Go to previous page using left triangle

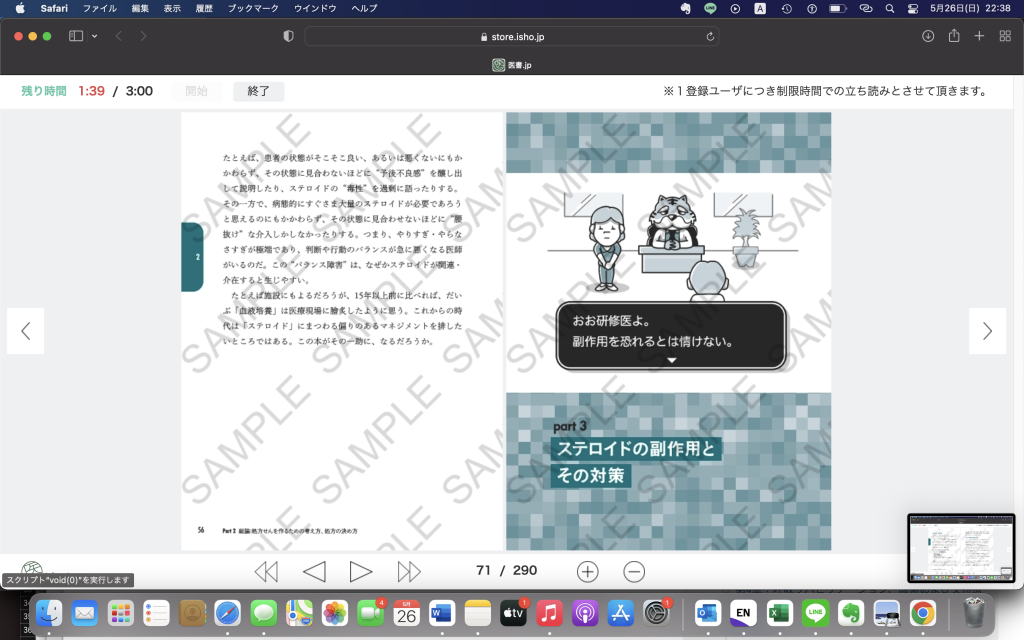pos(314,571)
